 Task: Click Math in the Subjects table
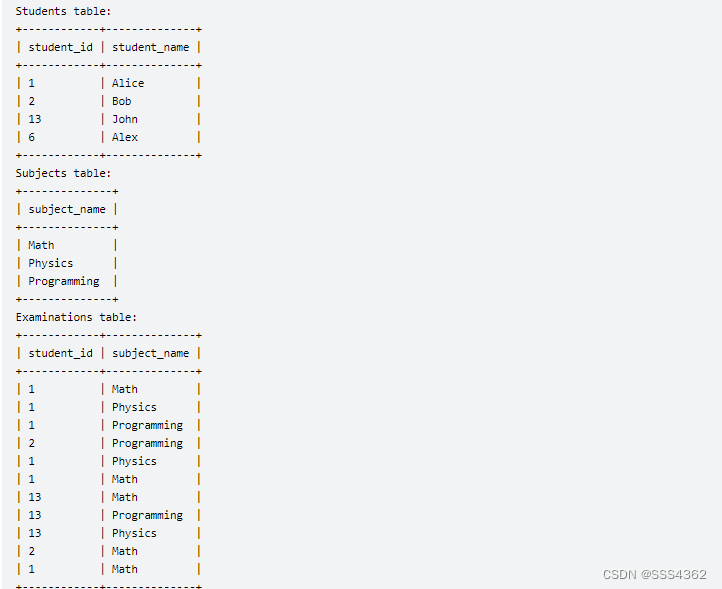click(42, 245)
